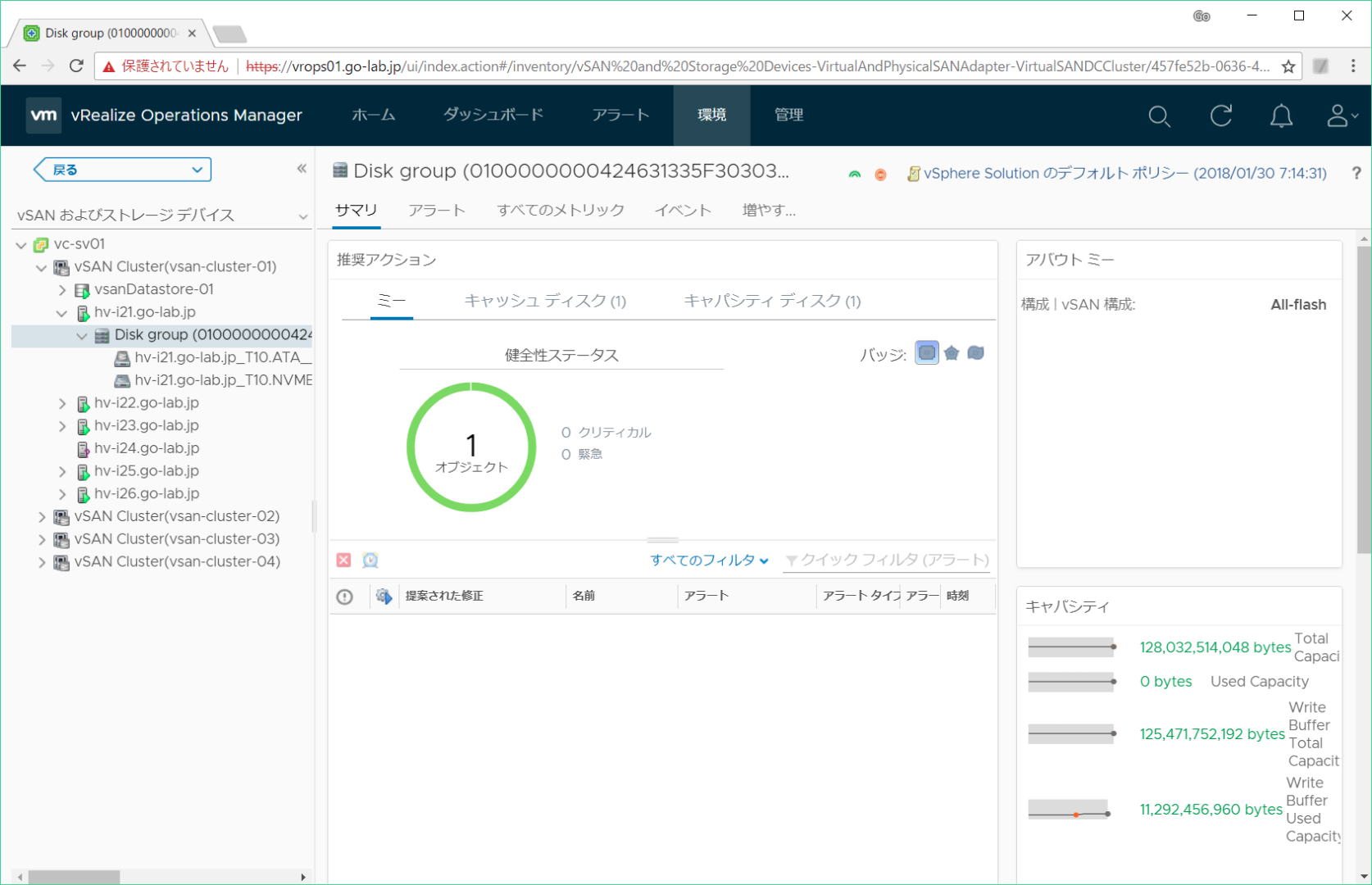Open アラート top menu
1372x885 pixels.
pyautogui.click(x=620, y=116)
